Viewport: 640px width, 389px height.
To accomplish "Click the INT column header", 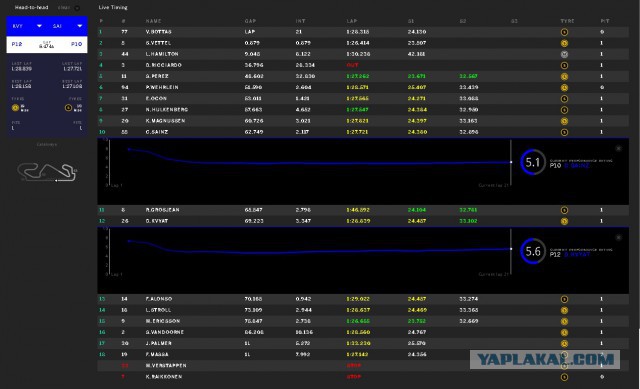I will tap(300, 21).
